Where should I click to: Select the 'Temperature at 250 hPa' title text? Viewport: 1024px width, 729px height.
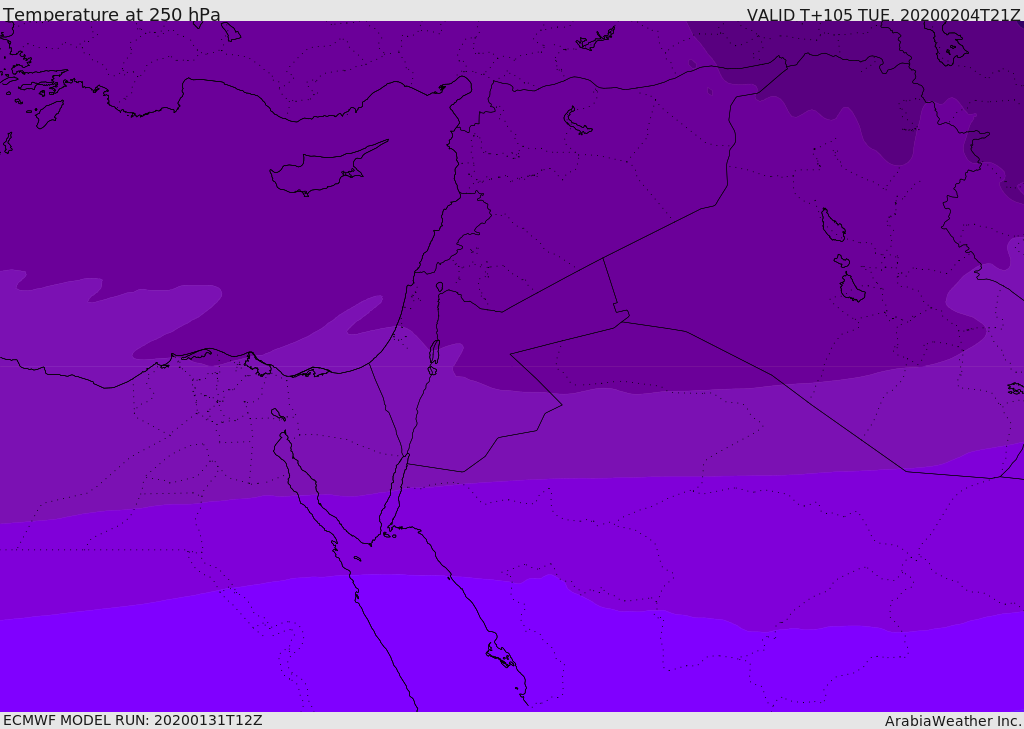[112, 14]
